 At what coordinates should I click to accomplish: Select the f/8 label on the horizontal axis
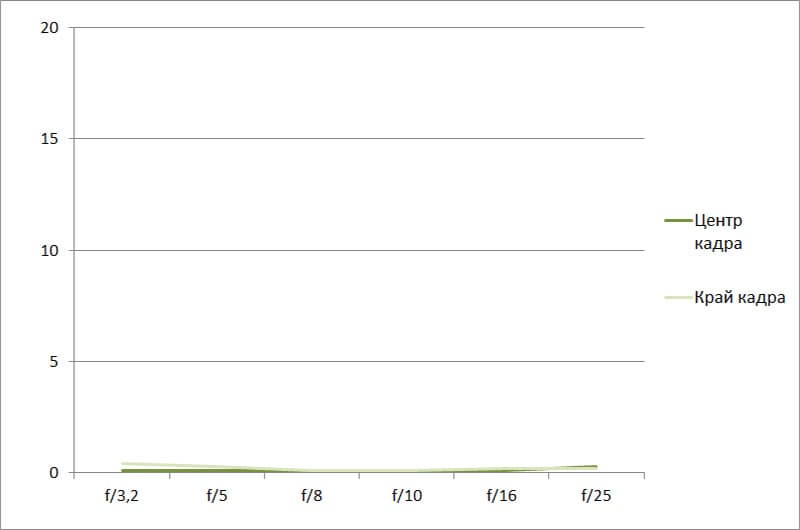tap(311, 495)
